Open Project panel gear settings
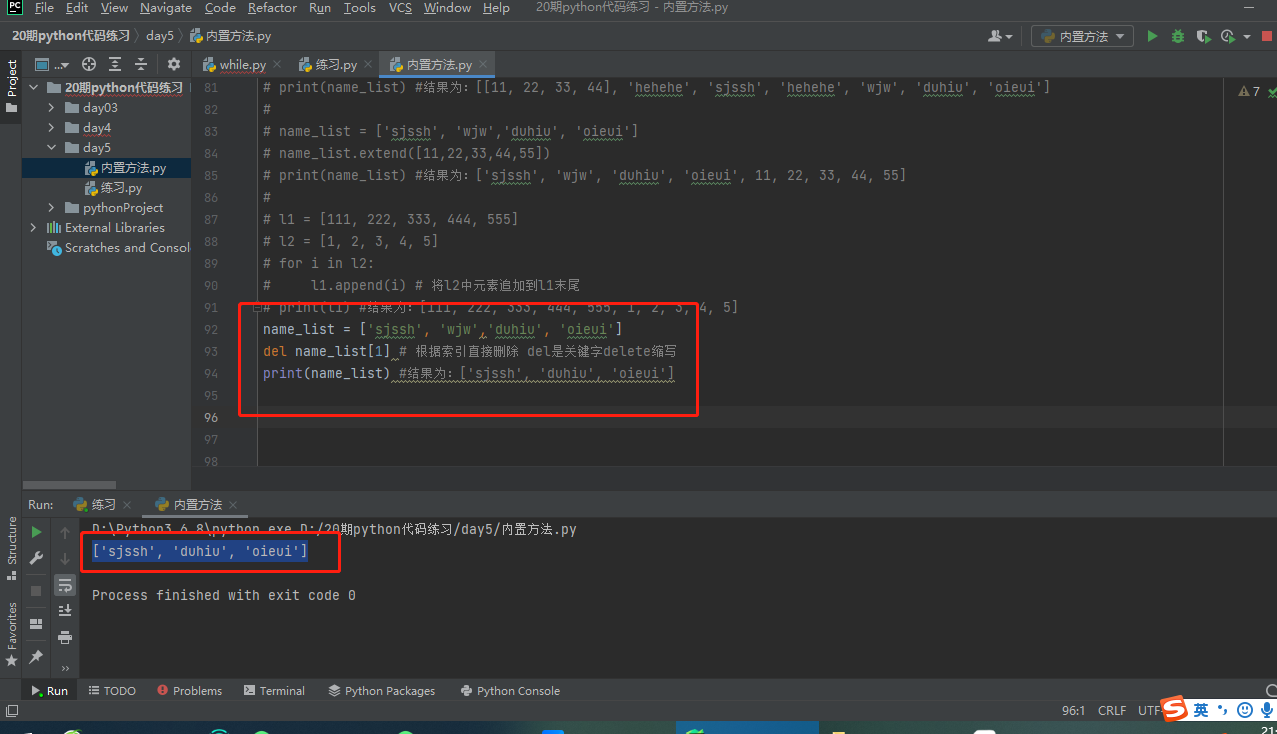Viewport: 1277px width, 734px height. point(174,64)
